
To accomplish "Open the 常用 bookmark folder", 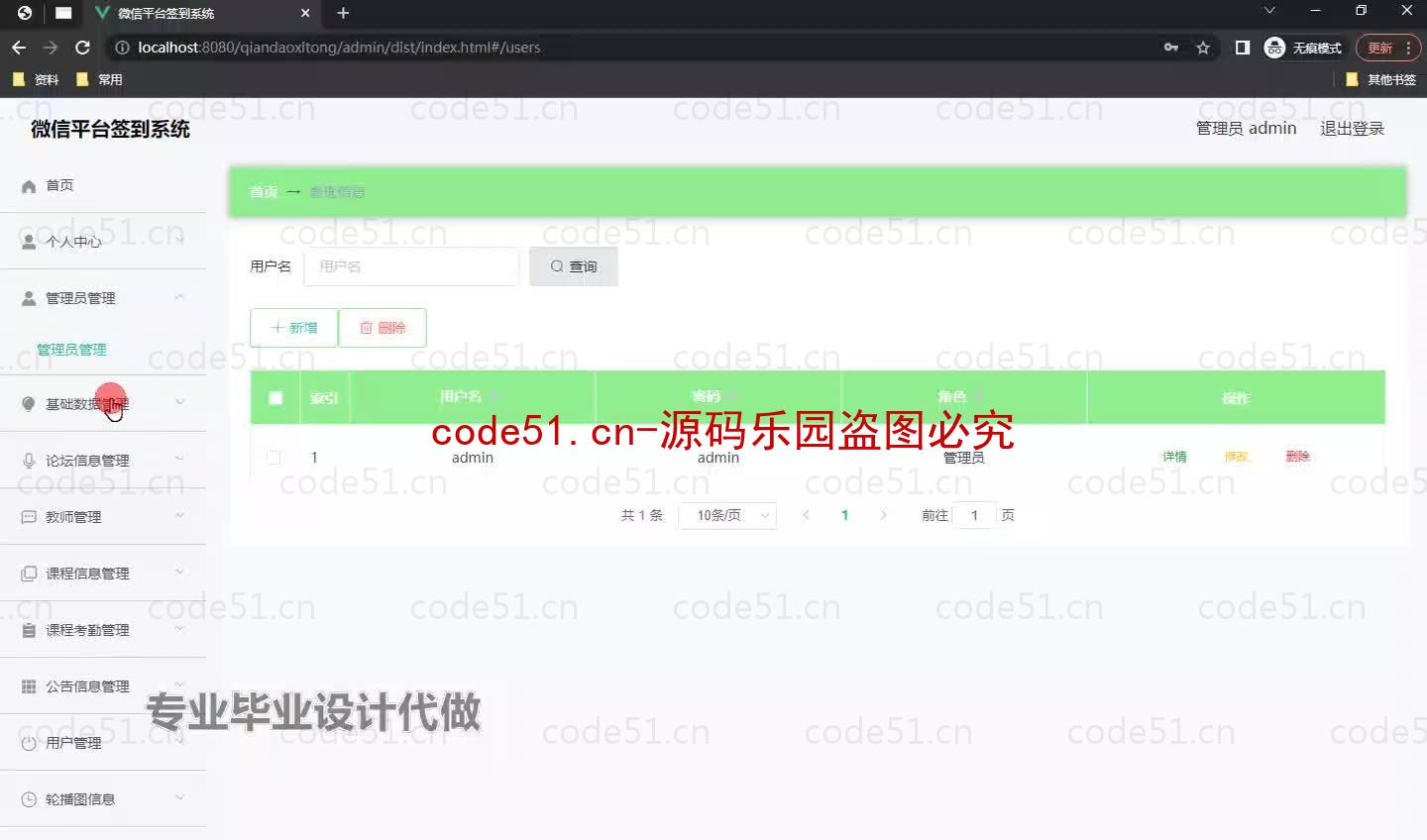I will 99,79.
